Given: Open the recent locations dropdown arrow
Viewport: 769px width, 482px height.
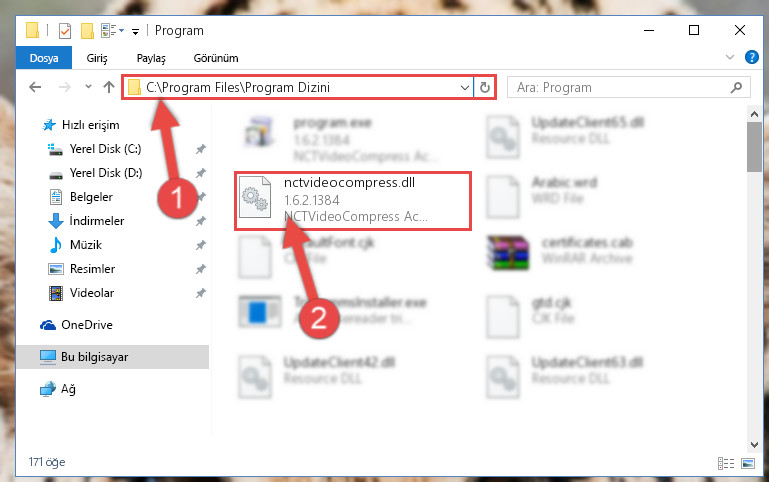Looking at the screenshot, I should point(88,87).
